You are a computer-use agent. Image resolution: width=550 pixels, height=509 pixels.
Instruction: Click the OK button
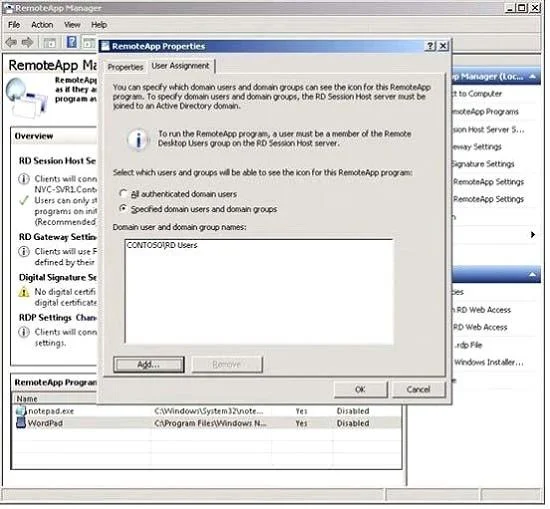pyautogui.click(x=361, y=389)
